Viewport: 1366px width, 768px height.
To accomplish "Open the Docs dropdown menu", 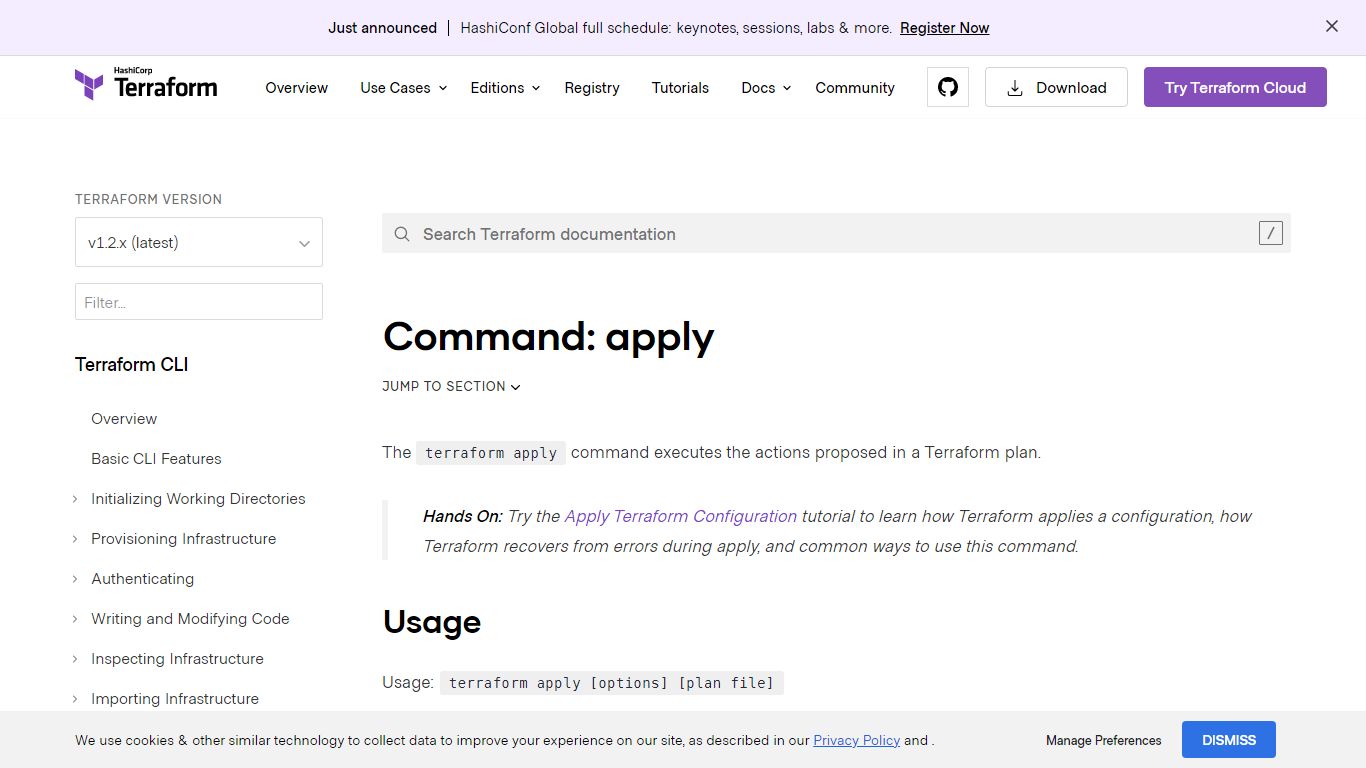I will [x=766, y=88].
